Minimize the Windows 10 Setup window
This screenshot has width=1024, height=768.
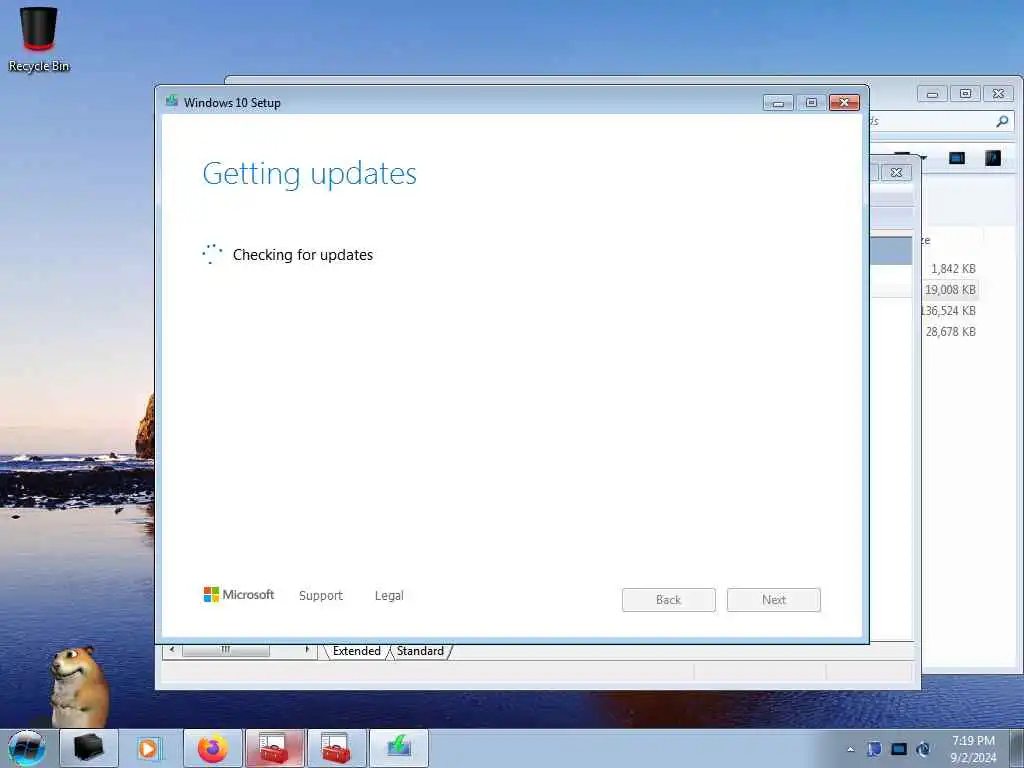tap(778, 103)
